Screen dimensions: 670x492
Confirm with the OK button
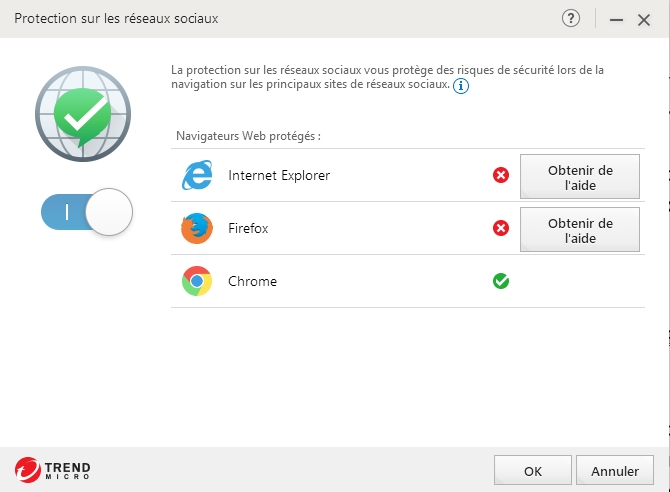533,470
